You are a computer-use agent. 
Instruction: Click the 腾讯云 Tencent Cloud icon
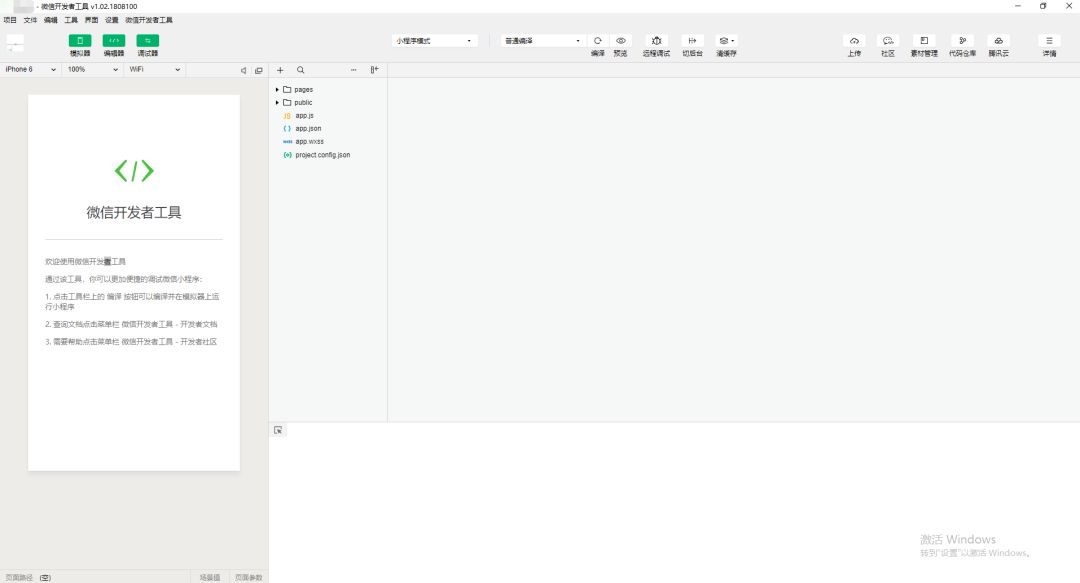pyautogui.click(x=999, y=41)
